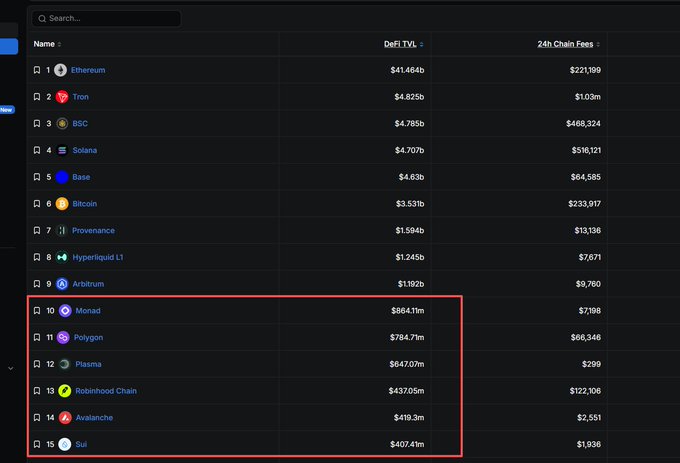This screenshot has height=463, width=680.
Task: Select Bitcoin fees value $233,917
Action: pyautogui.click(x=585, y=204)
